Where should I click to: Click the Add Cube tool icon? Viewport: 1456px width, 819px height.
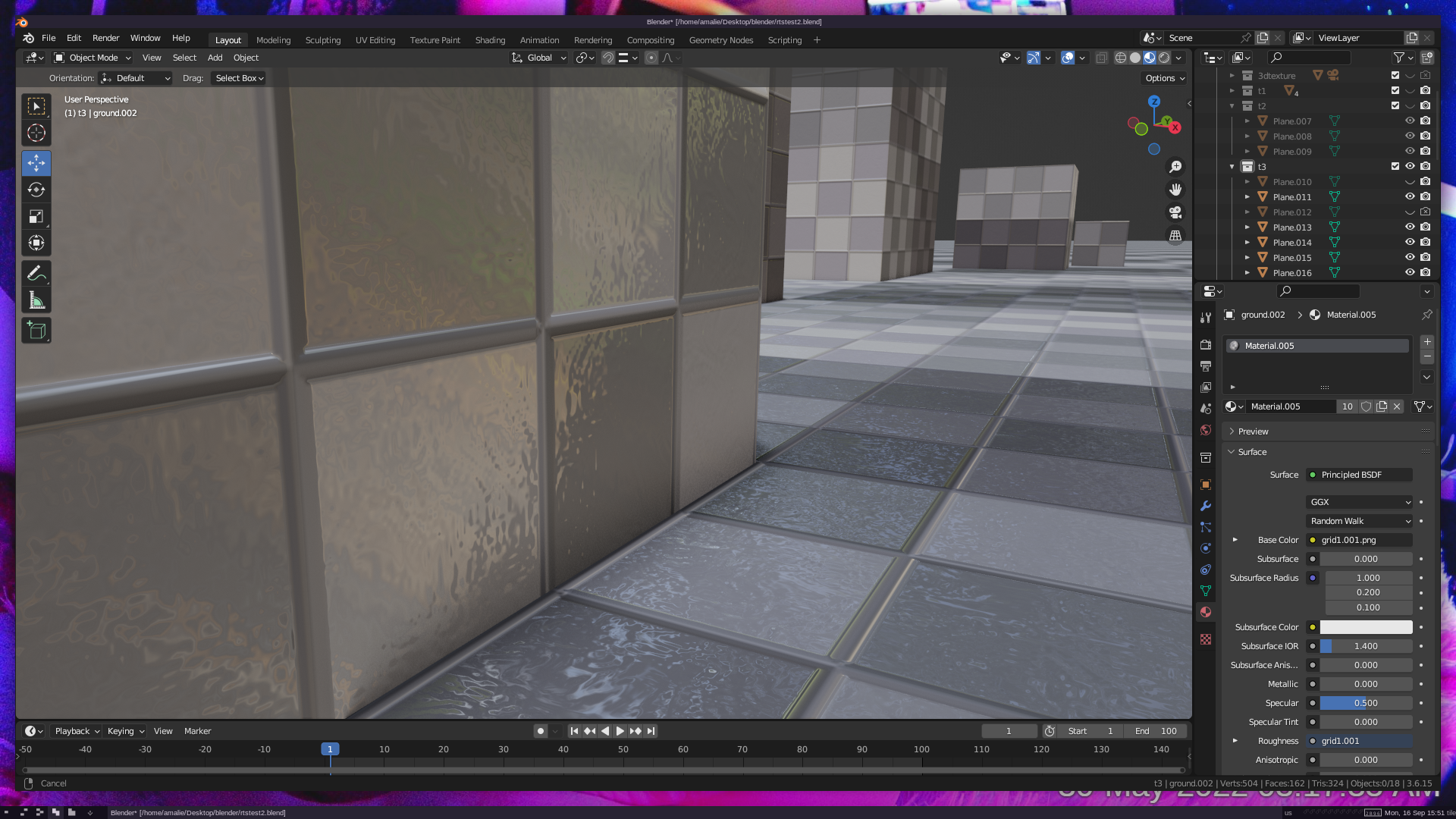point(36,330)
